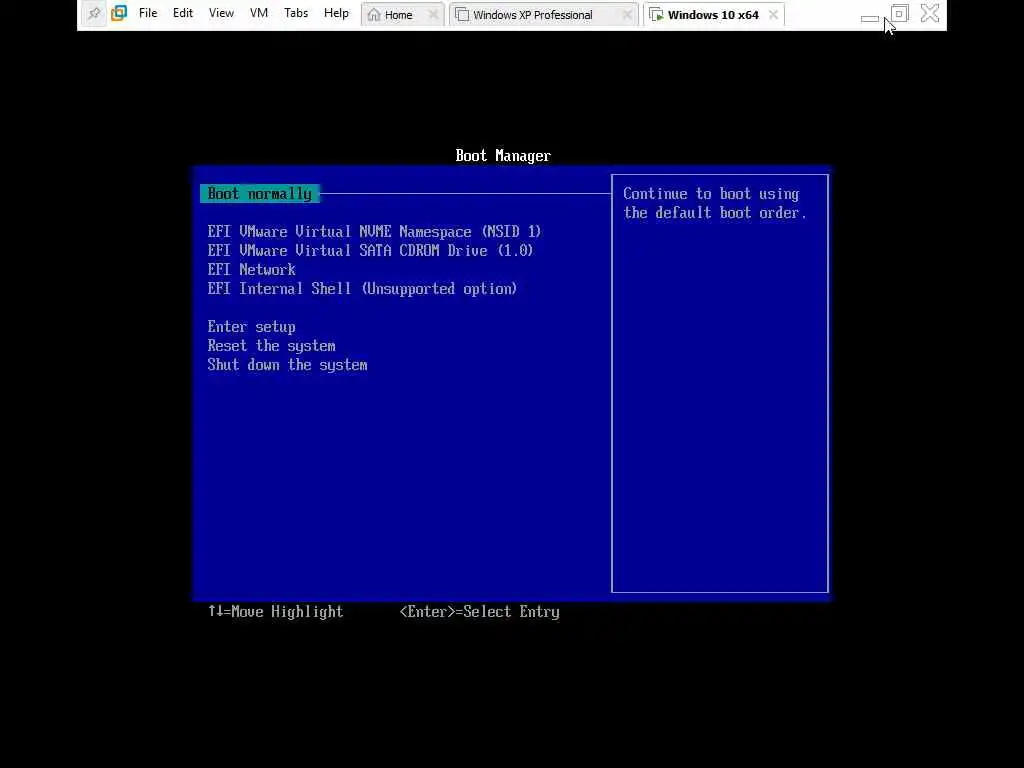Select EFI VMware Virtual NVME Namespace entry
The width and height of the screenshot is (1024, 768).
(374, 232)
